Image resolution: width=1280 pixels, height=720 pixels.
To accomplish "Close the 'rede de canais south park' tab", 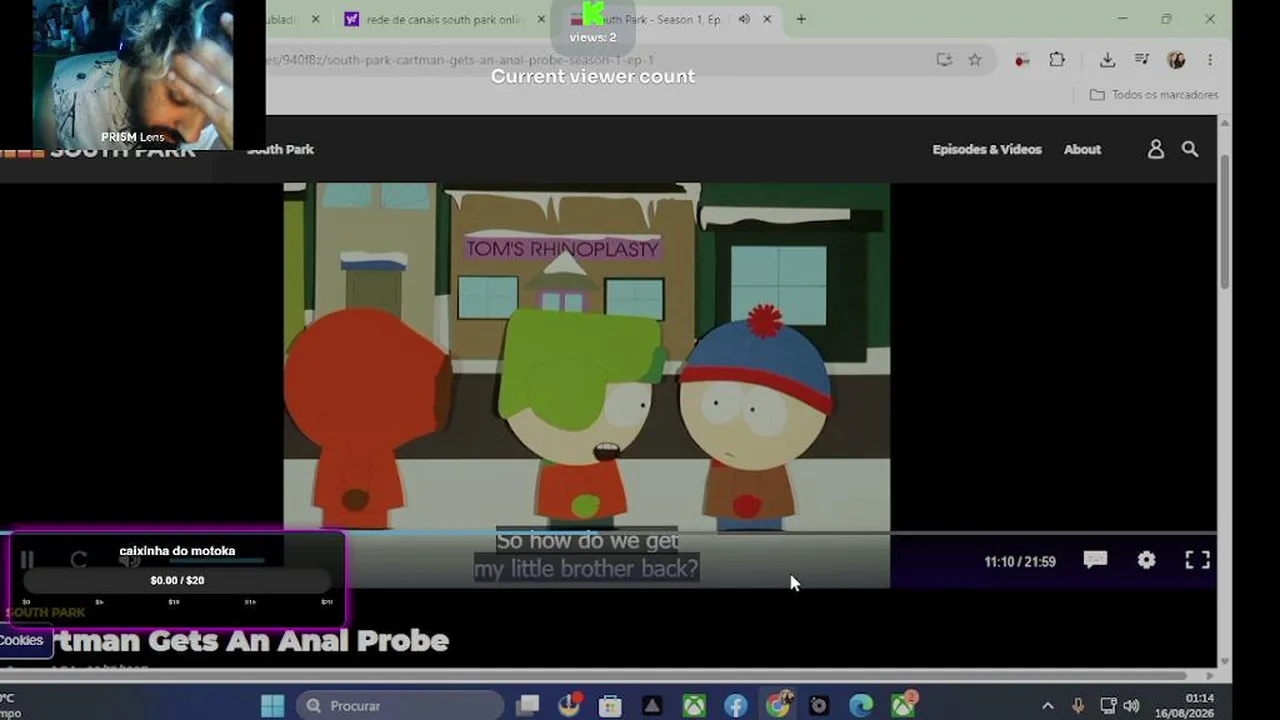I will pyautogui.click(x=541, y=19).
